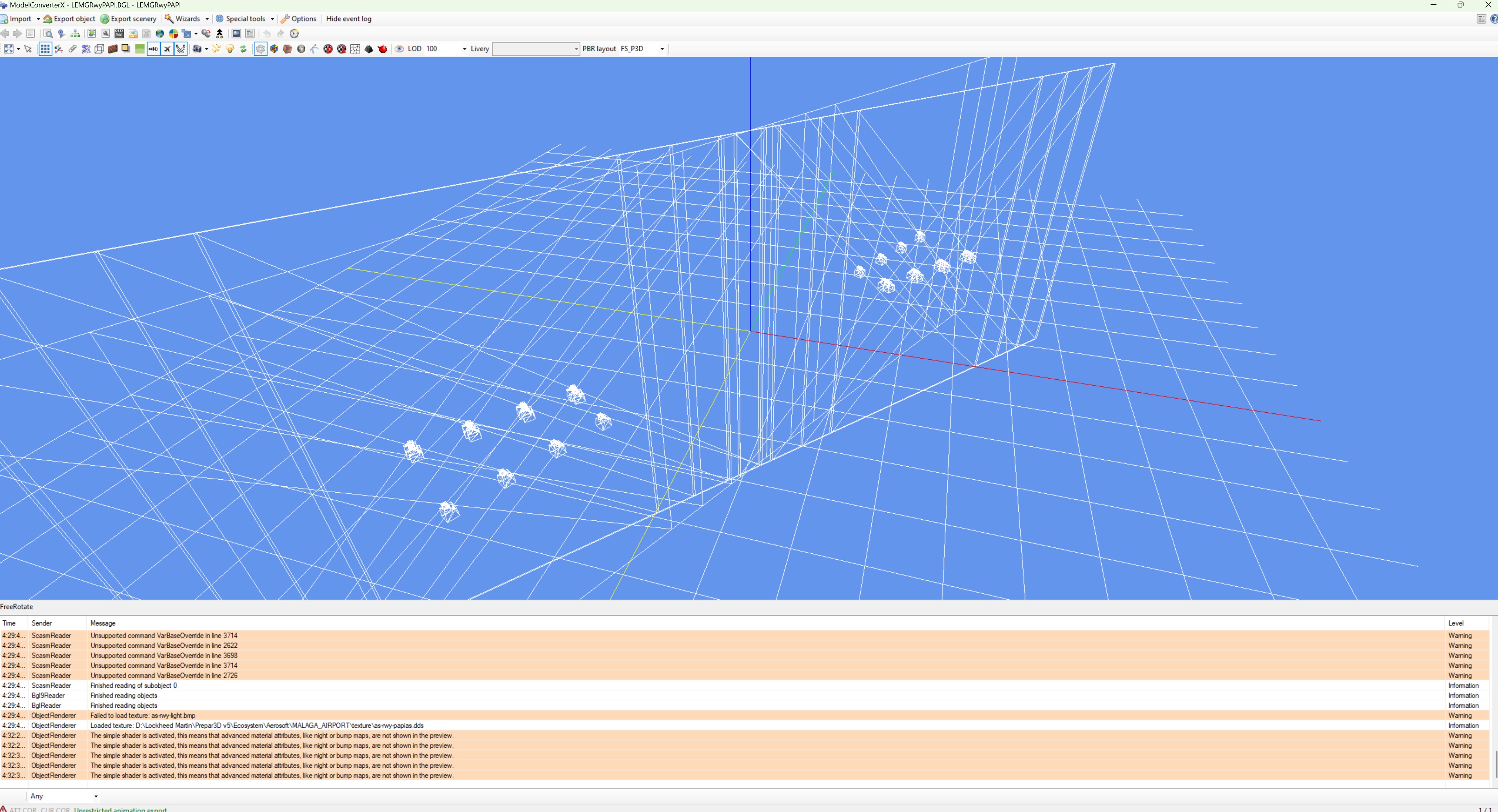Expand the Import dropdown arrow
The height and width of the screenshot is (812, 1498).
[38, 18]
